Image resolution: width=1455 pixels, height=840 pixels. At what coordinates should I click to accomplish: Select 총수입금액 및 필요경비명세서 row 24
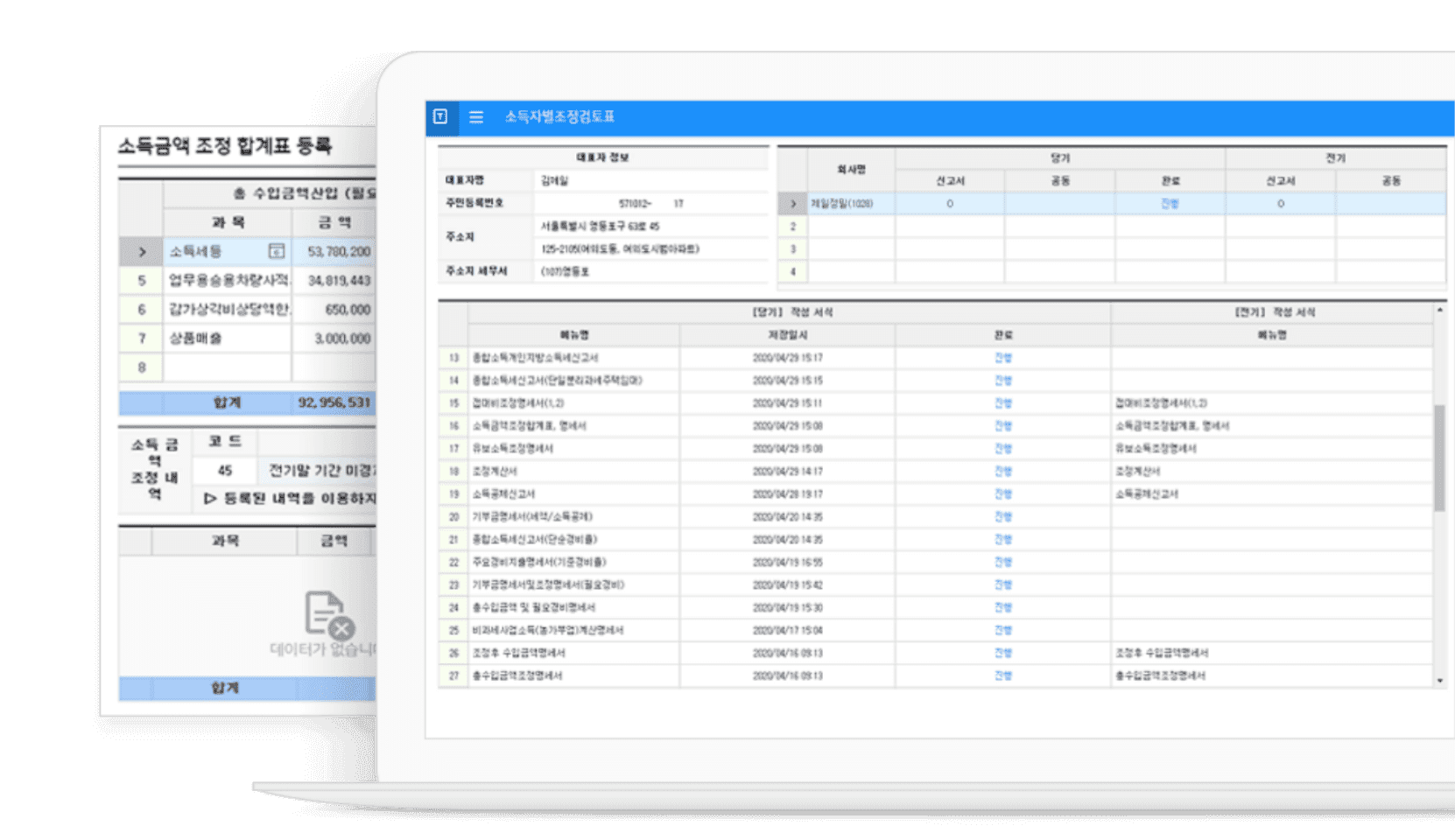(533, 607)
